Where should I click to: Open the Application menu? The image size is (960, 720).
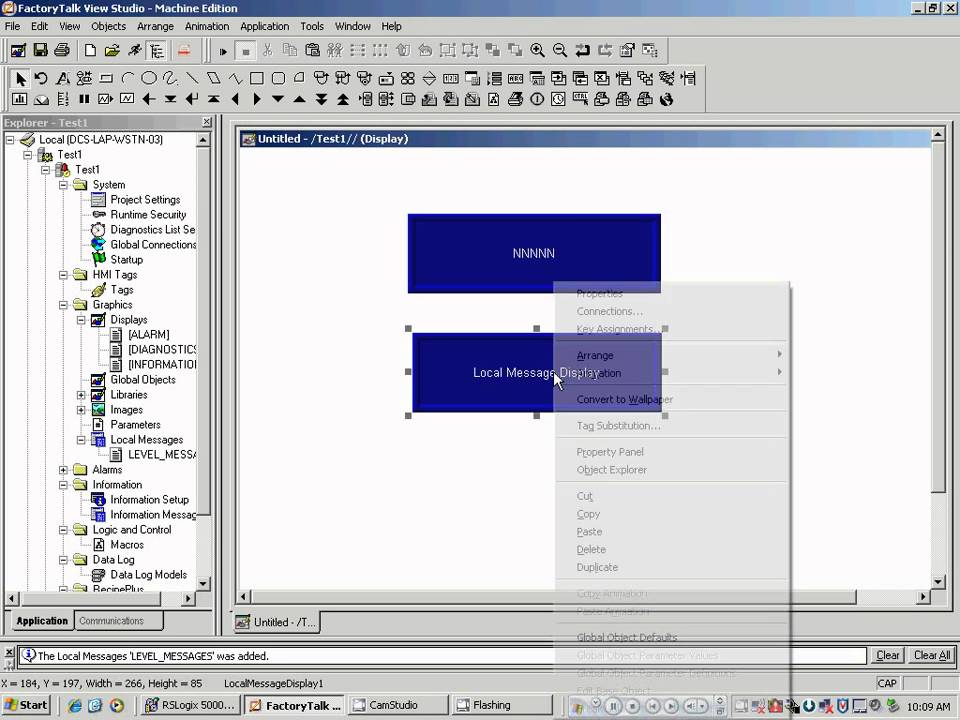click(264, 26)
